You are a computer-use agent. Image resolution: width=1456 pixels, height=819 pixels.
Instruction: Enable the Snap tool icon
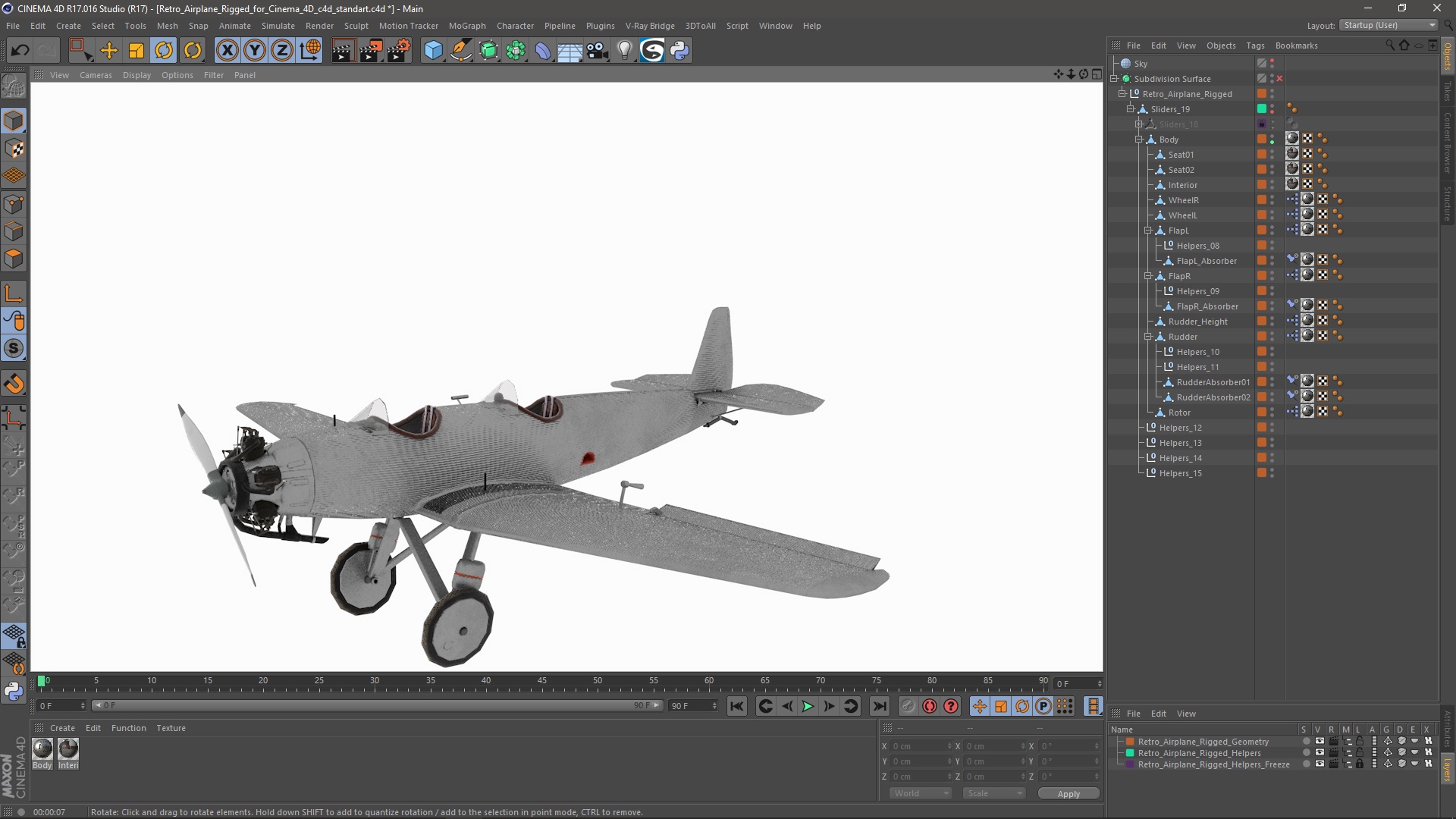tap(14, 383)
